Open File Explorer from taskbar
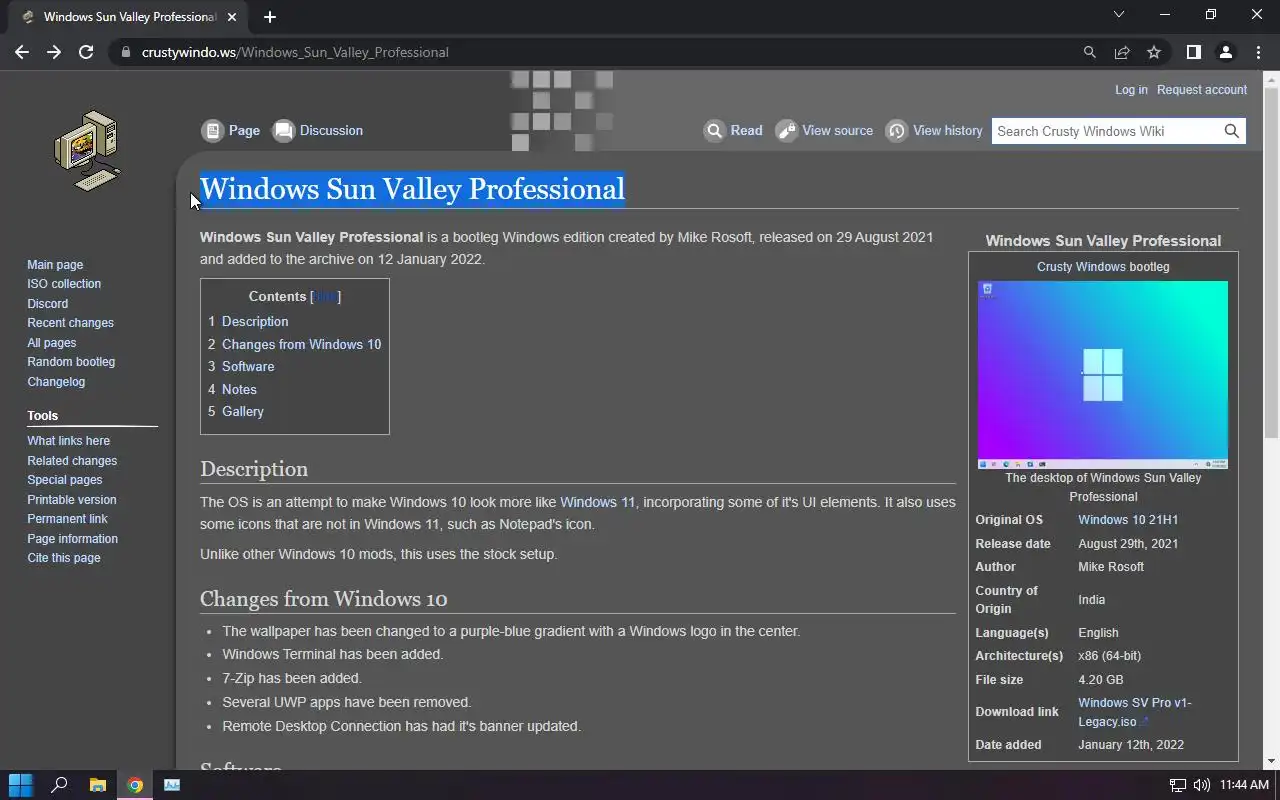 click(97, 785)
